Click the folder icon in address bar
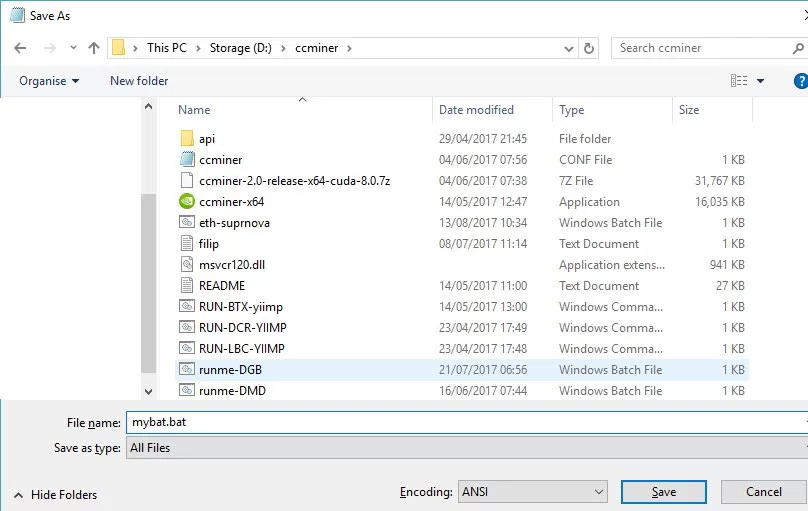This screenshot has height=511, width=808. click(119, 48)
